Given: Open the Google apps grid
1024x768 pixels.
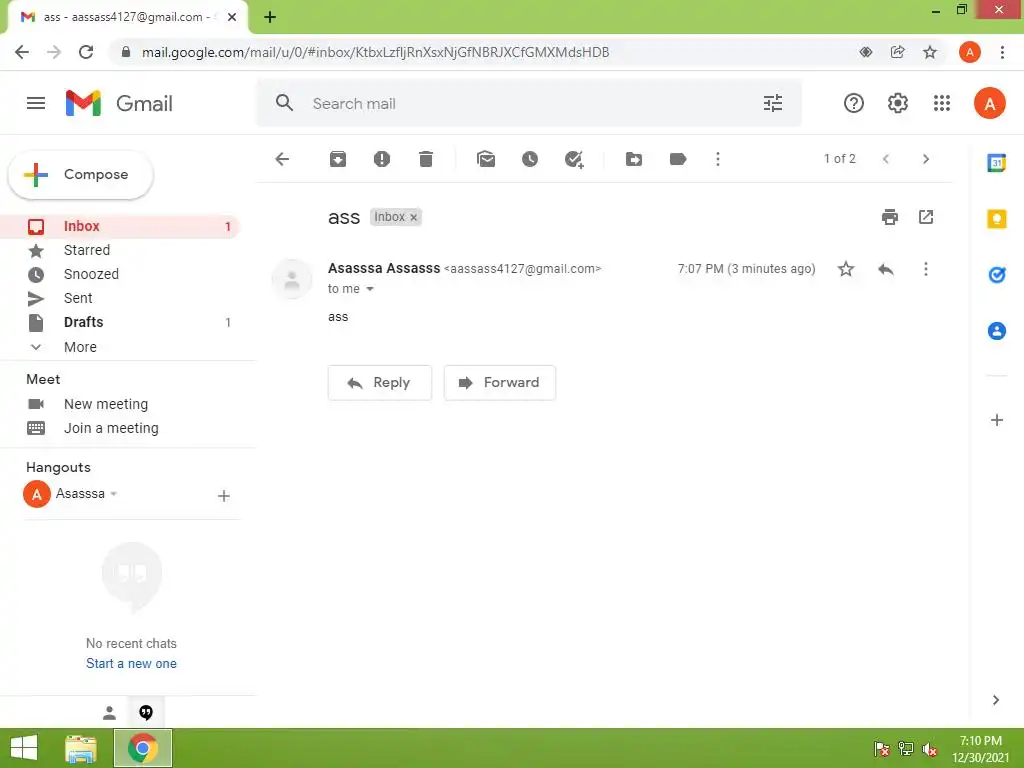Looking at the screenshot, I should pos(942,103).
